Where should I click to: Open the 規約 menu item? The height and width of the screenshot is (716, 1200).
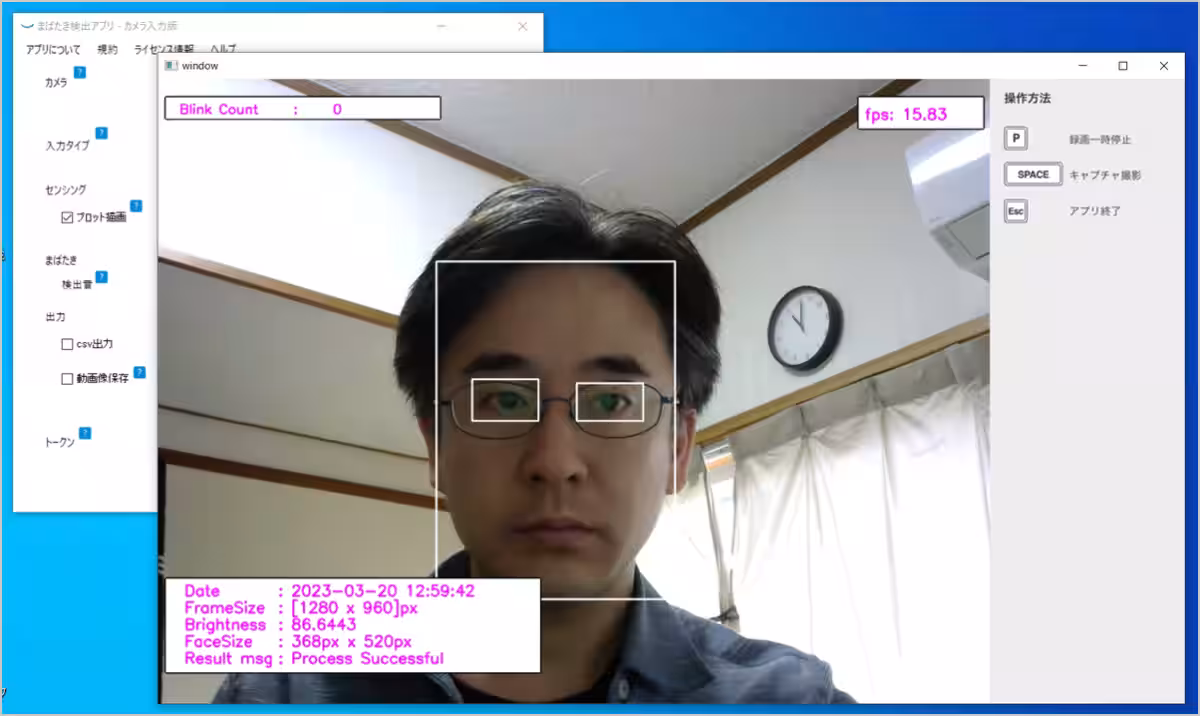(107, 49)
